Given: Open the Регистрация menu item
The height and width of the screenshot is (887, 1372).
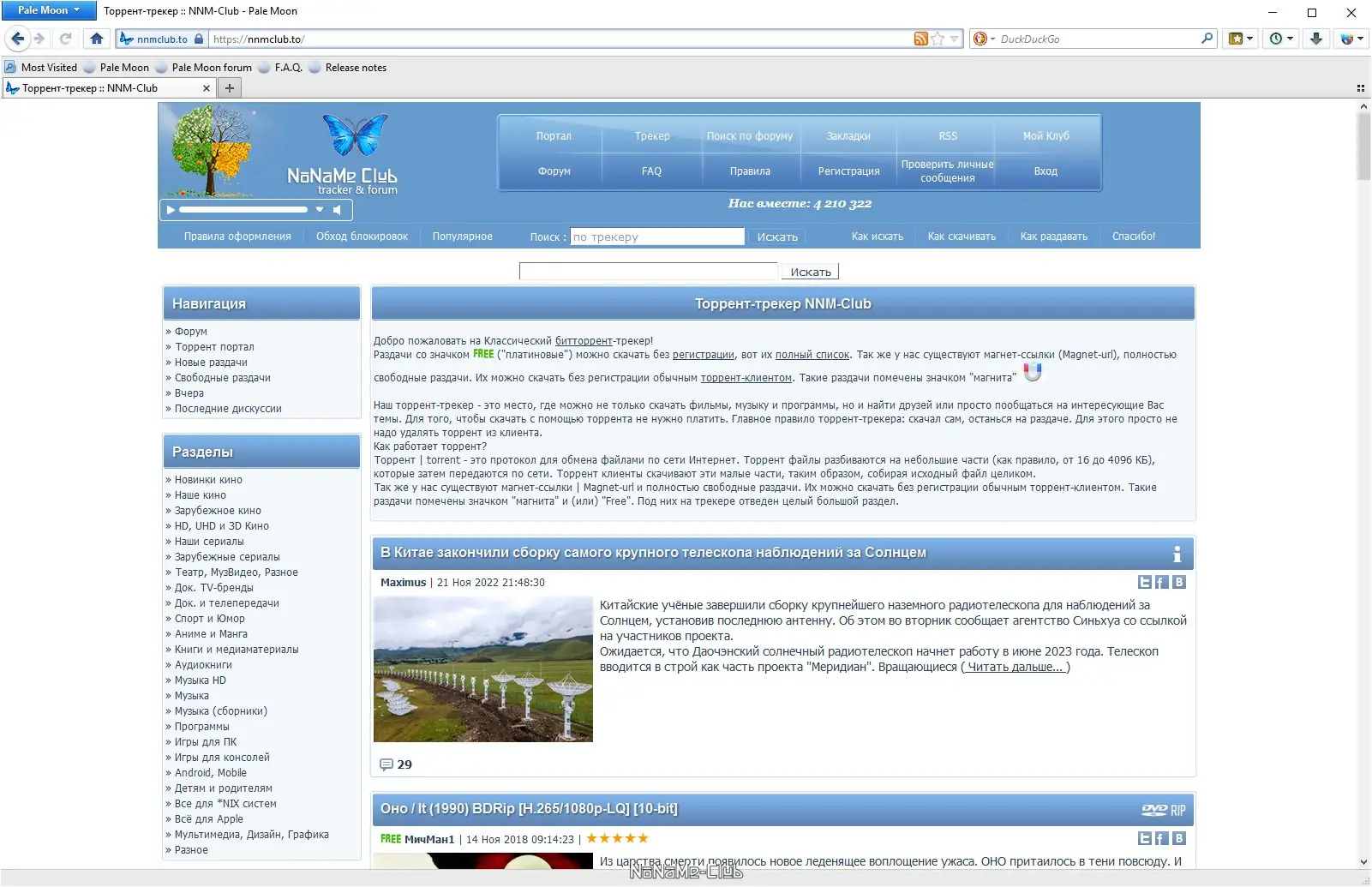Looking at the screenshot, I should coord(848,171).
